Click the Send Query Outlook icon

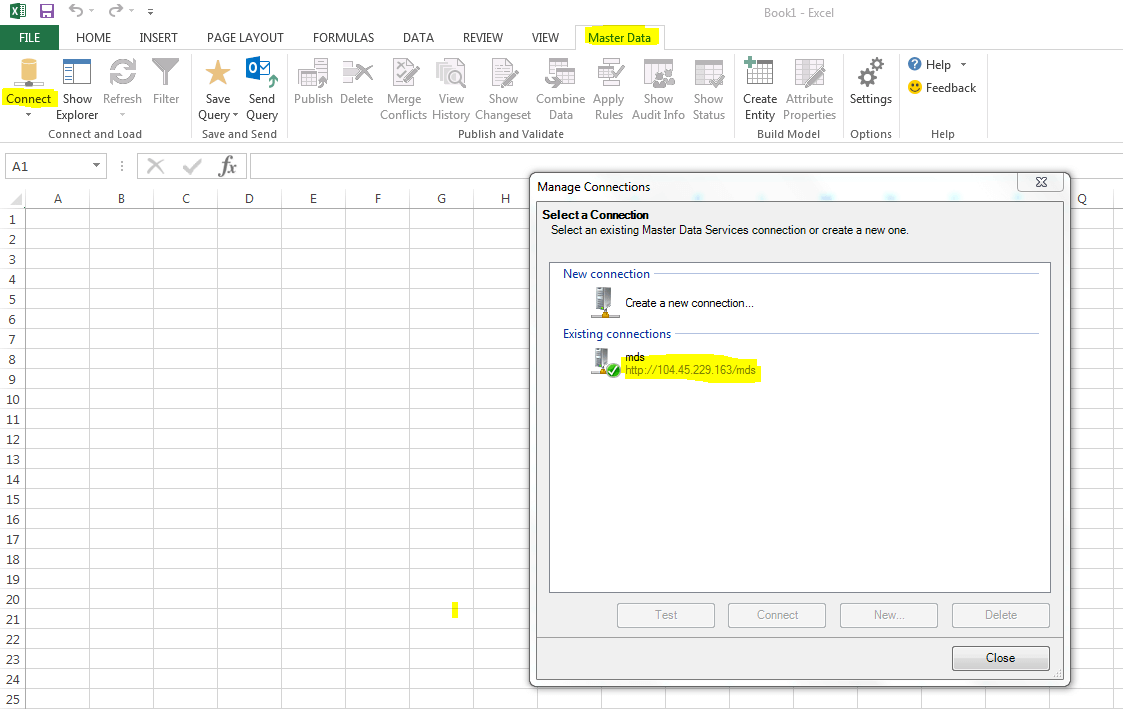pyautogui.click(x=261, y=72)
